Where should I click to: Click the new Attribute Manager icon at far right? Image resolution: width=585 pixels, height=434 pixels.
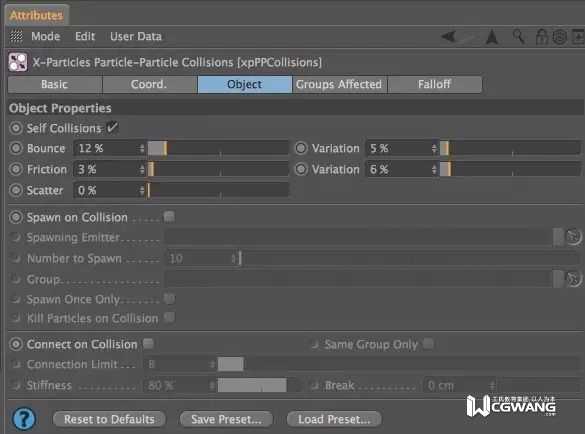pyautogui.click(x=579, y=37)
